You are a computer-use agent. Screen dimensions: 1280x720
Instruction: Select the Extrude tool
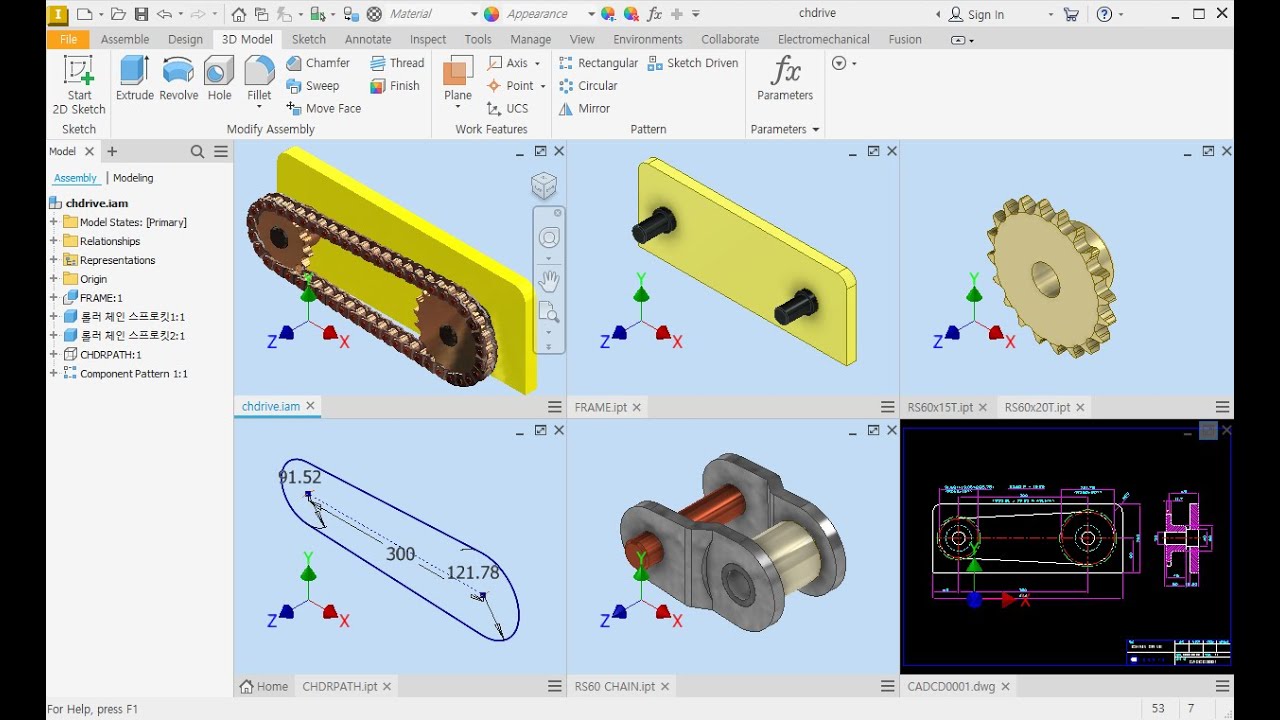tap(134, 78)
